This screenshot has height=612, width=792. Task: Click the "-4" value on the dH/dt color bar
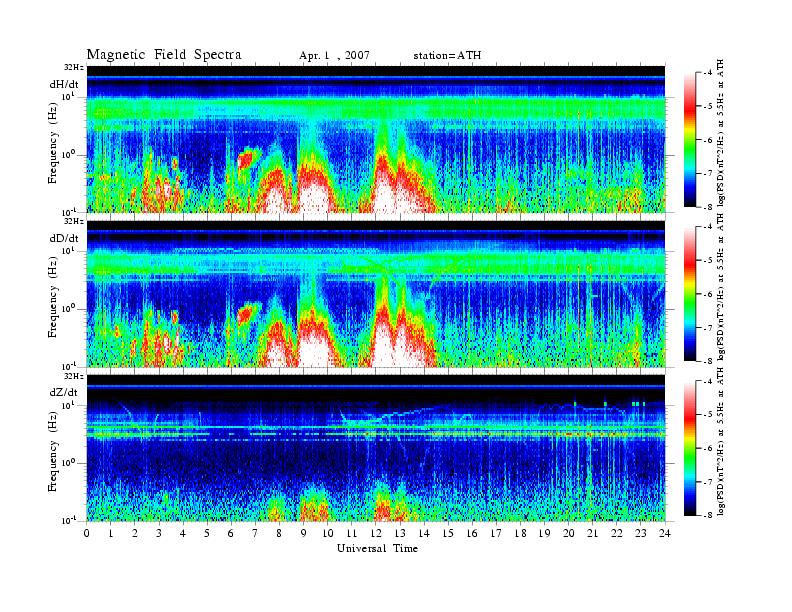707,73
